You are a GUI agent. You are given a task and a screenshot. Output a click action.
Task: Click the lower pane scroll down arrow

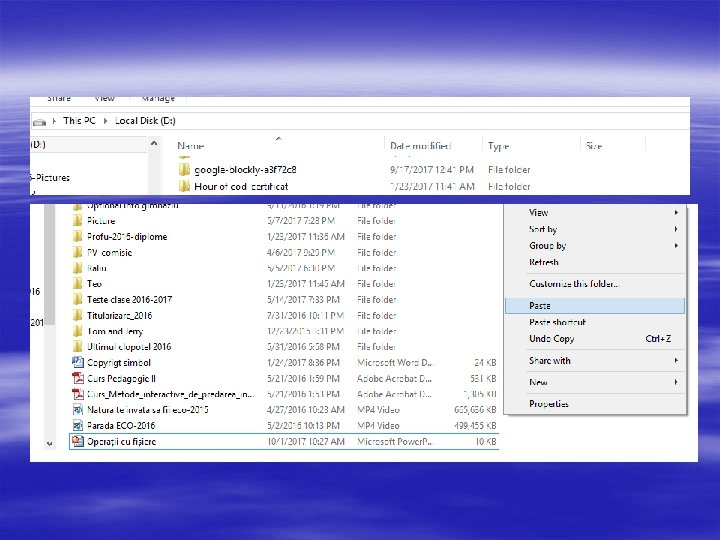pos(50,444)
